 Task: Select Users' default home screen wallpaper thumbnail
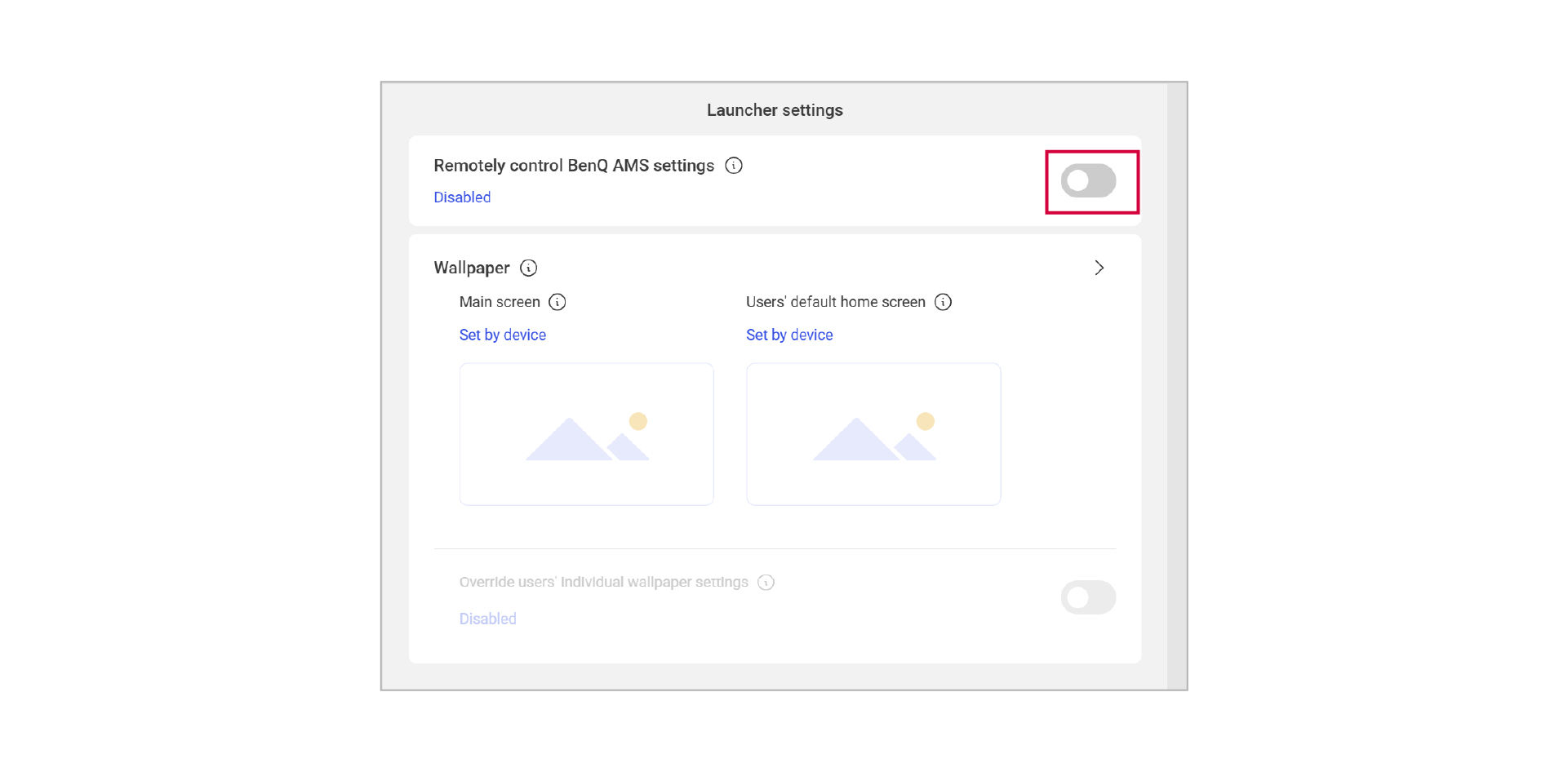(x=873, y=434)
